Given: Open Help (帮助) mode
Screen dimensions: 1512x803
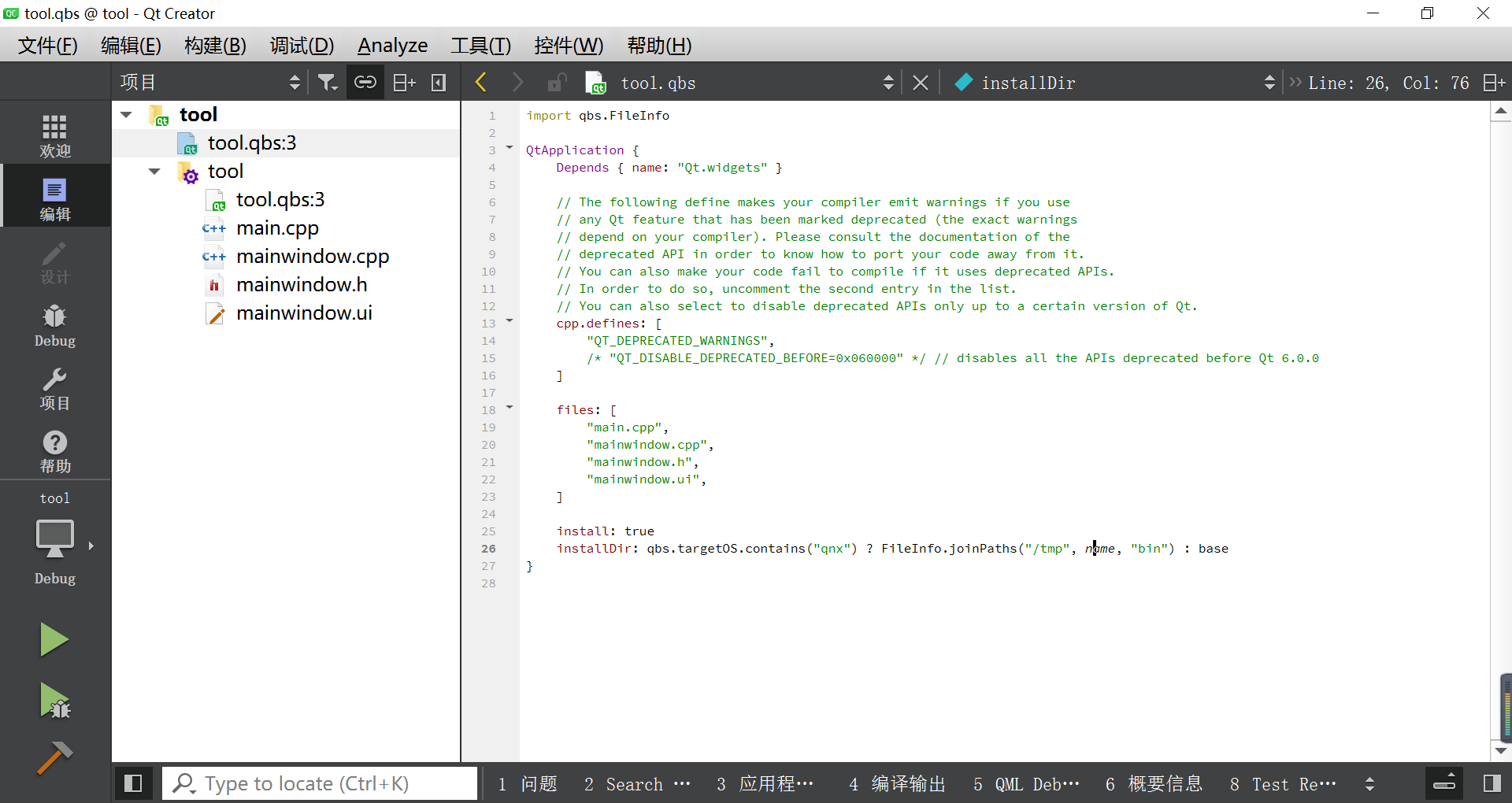Looking at the screenshot, I should (x=55, y=452).
